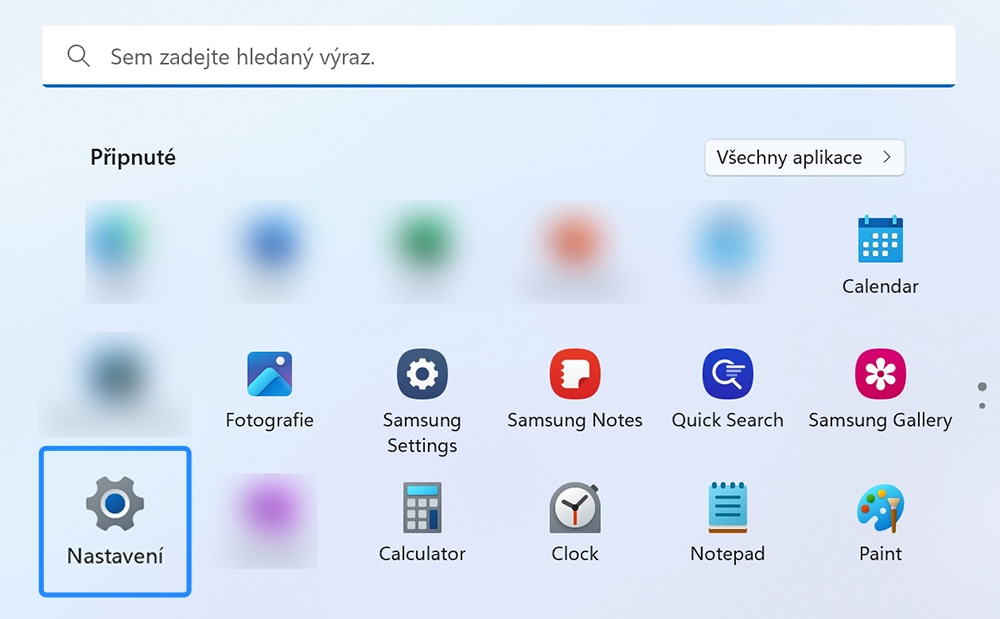Open the Clock app
1000x619 pixels.
coord(575,507)
